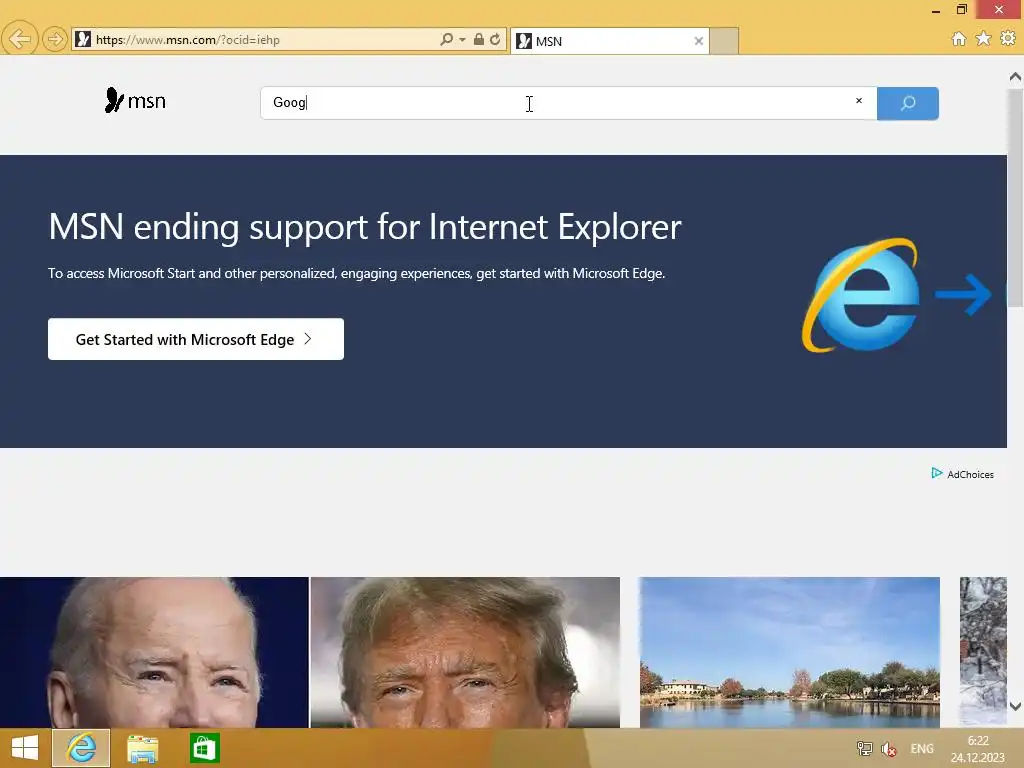Click the ENG language indicator
Viewport: 1024px width, 768px height.
coord(921,748)
